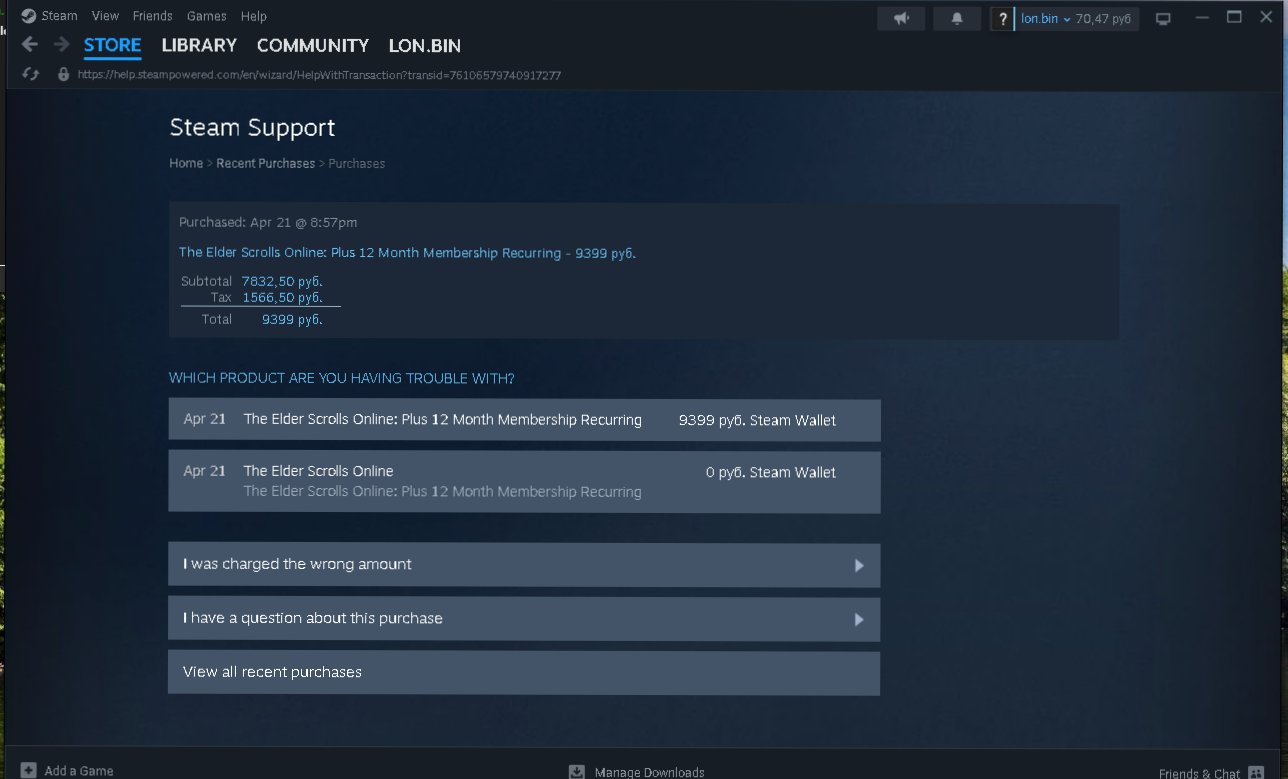Open the Friends menu
Image resolution: width=1288 pixels, height=779 pixels.
tap(153, 16)
